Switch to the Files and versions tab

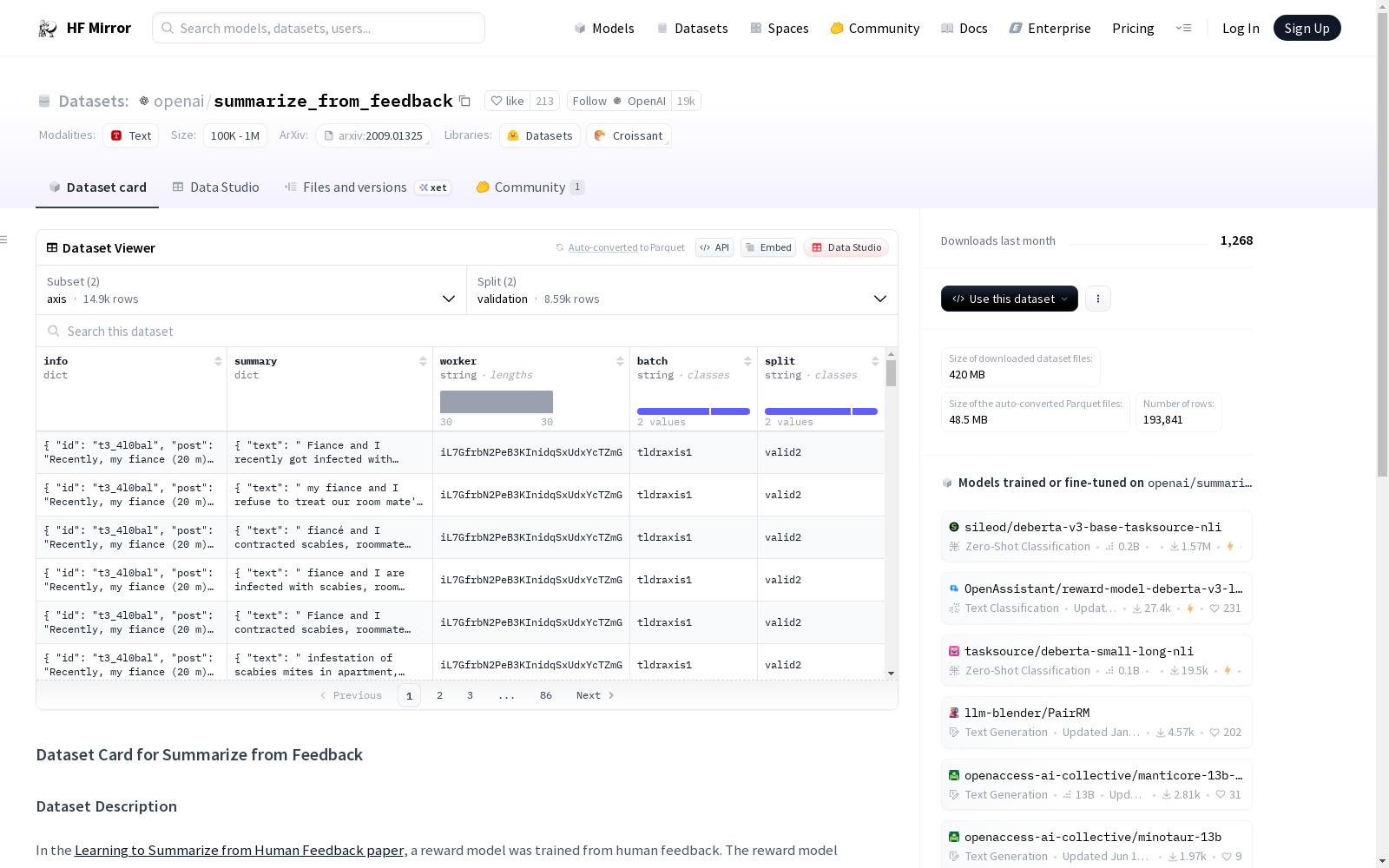[354, 187]
